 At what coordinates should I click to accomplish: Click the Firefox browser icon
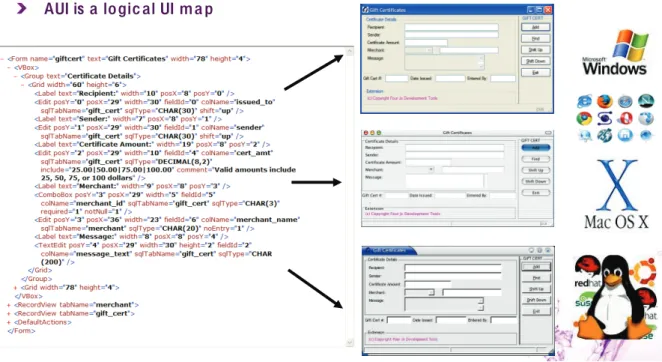[x=605, y=102]
